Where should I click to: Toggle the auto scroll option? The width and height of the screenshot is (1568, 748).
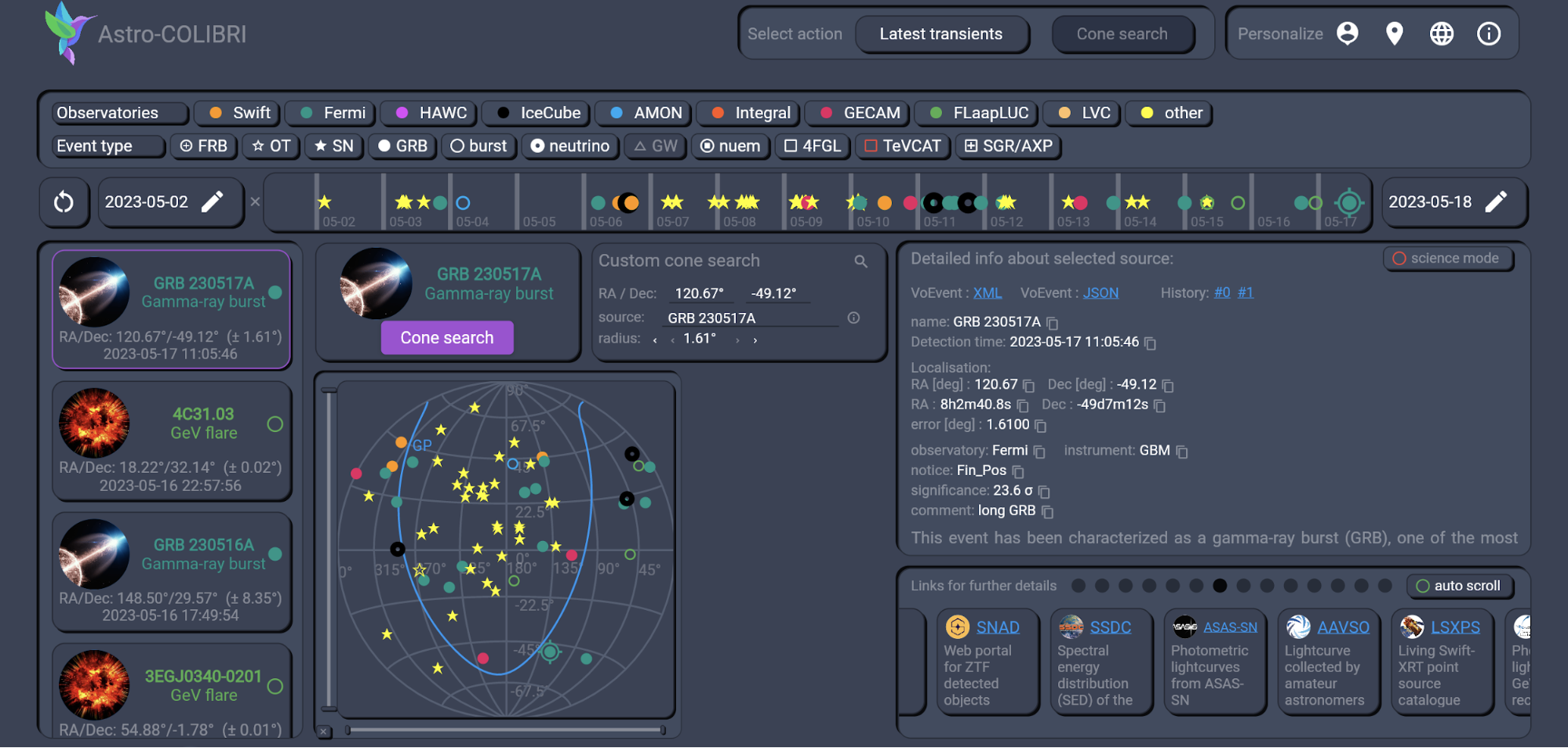(1459, 586)
